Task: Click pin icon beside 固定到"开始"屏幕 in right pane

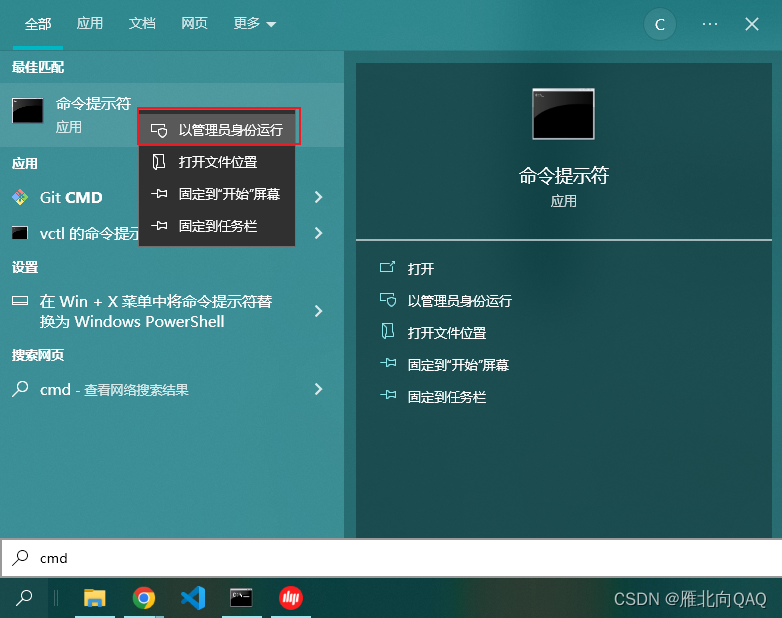Action: [x=388, y=363]
